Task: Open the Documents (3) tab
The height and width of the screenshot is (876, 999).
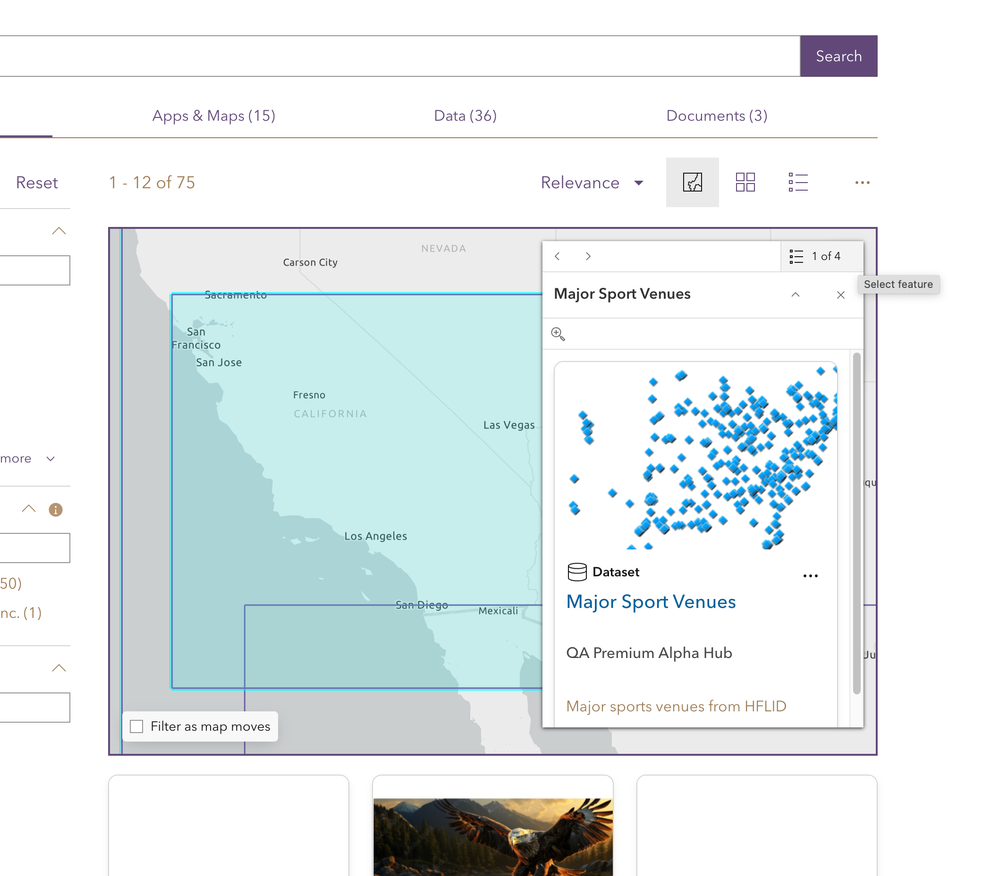Action: click(x=717, y=116)
